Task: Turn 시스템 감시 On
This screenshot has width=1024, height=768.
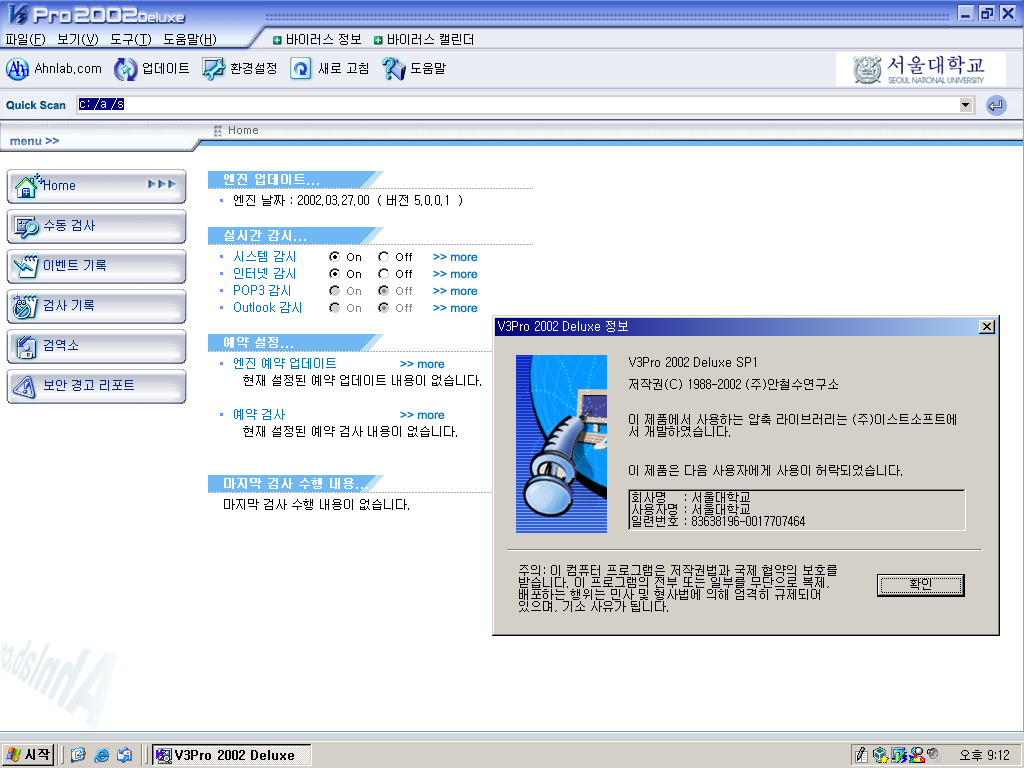Action: [334, 257]
